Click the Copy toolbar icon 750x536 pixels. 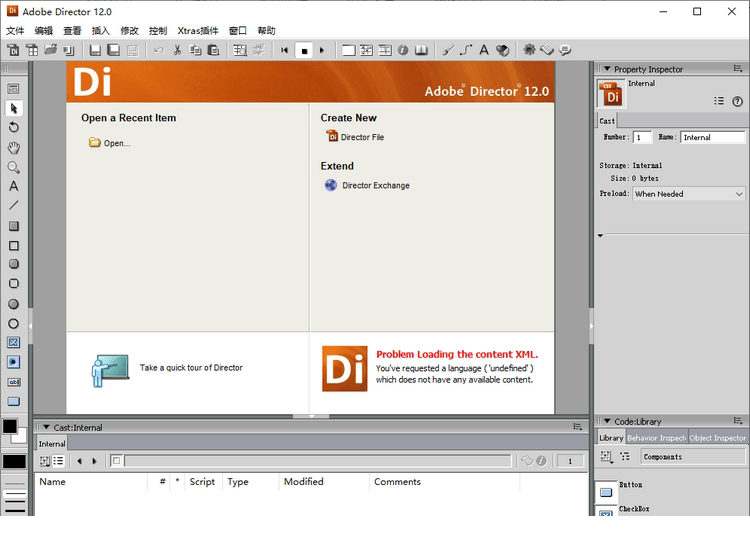[195, 50]
